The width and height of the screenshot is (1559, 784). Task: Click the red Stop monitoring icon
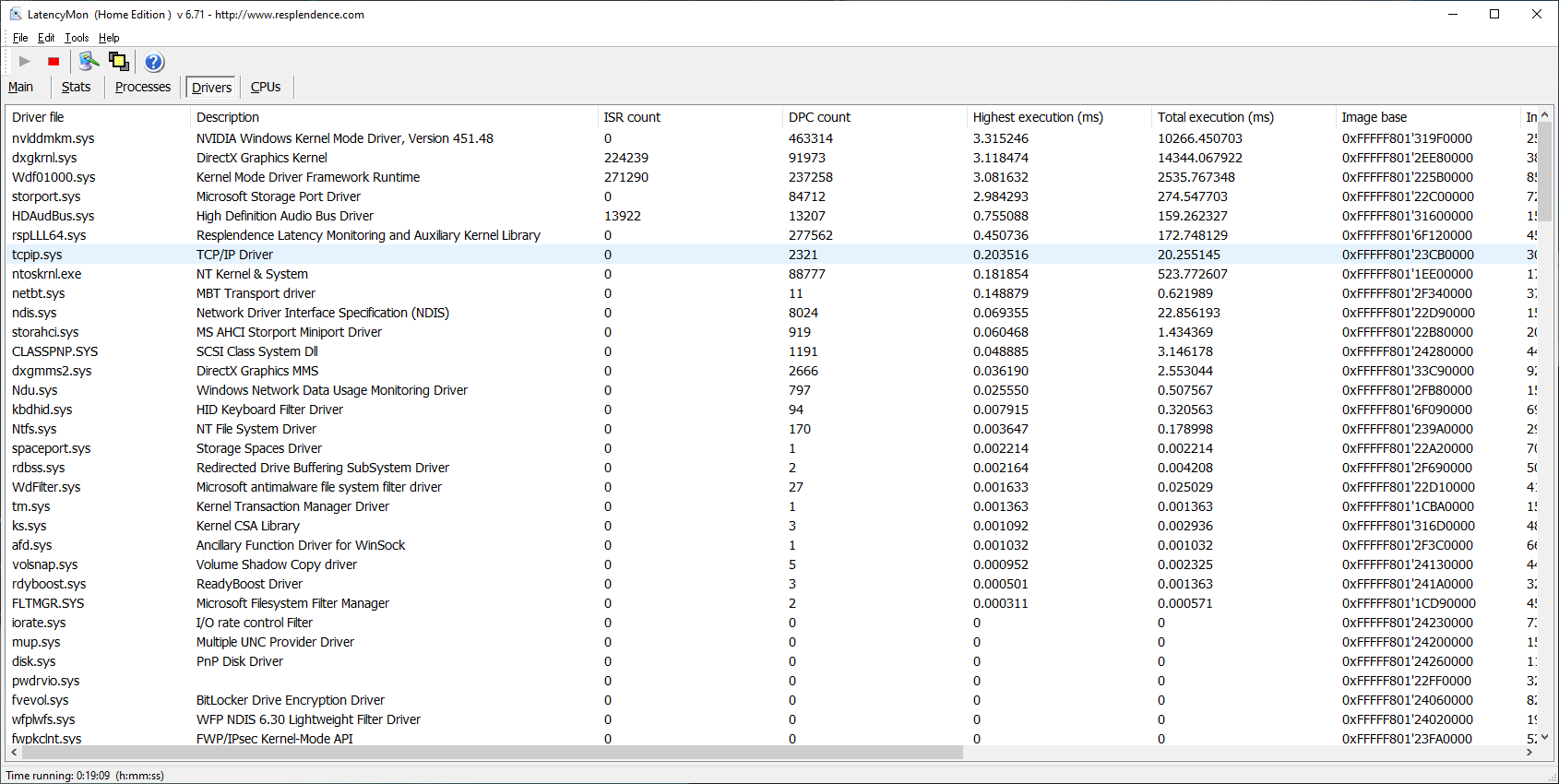54,62
